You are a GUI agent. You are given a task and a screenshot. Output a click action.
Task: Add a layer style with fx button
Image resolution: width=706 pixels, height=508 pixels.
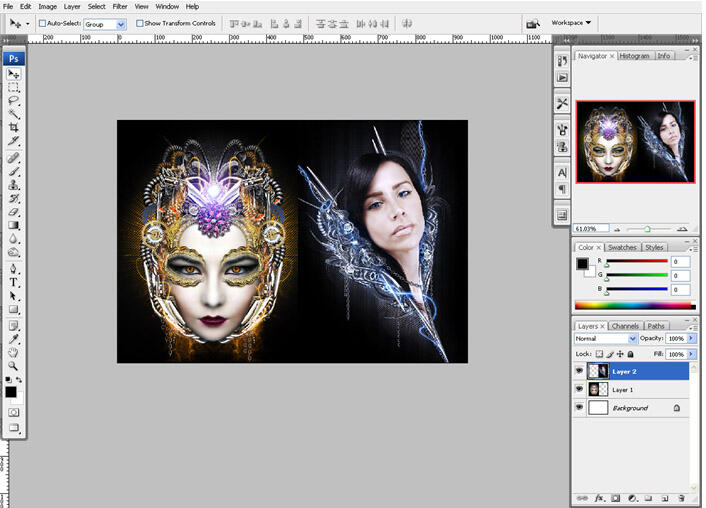599,498
